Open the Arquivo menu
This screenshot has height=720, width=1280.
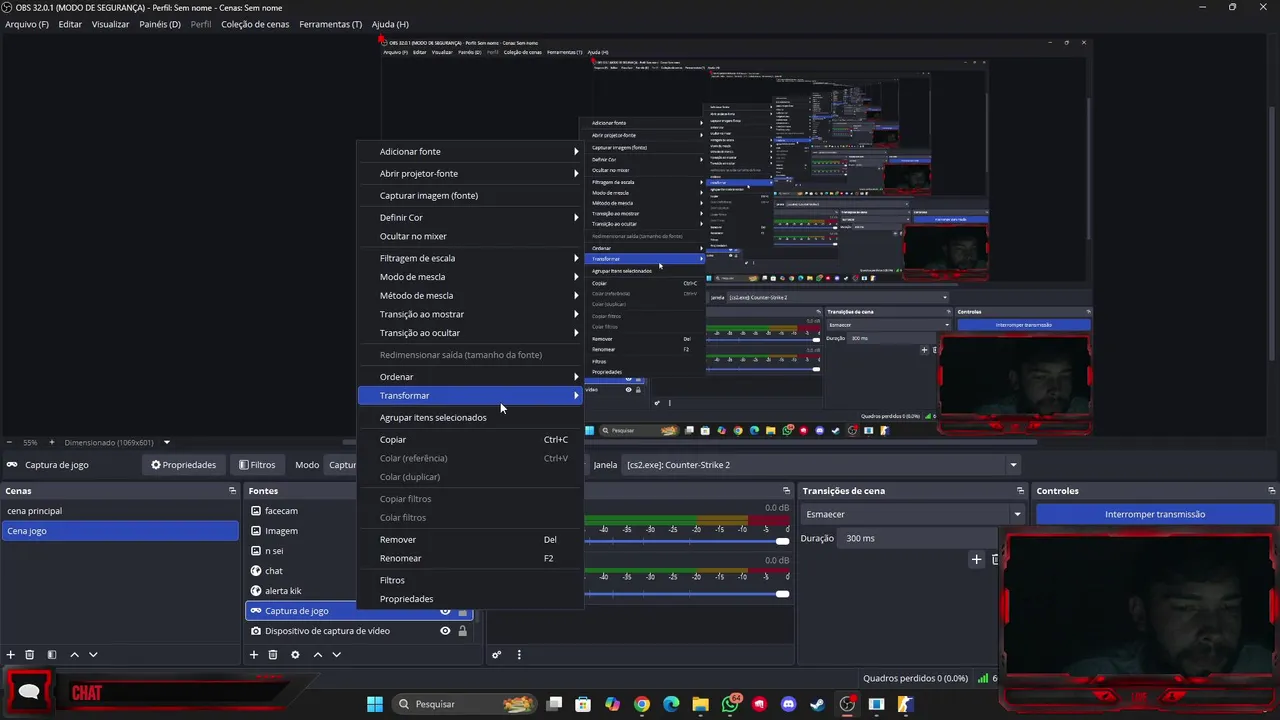pos(27,24)
